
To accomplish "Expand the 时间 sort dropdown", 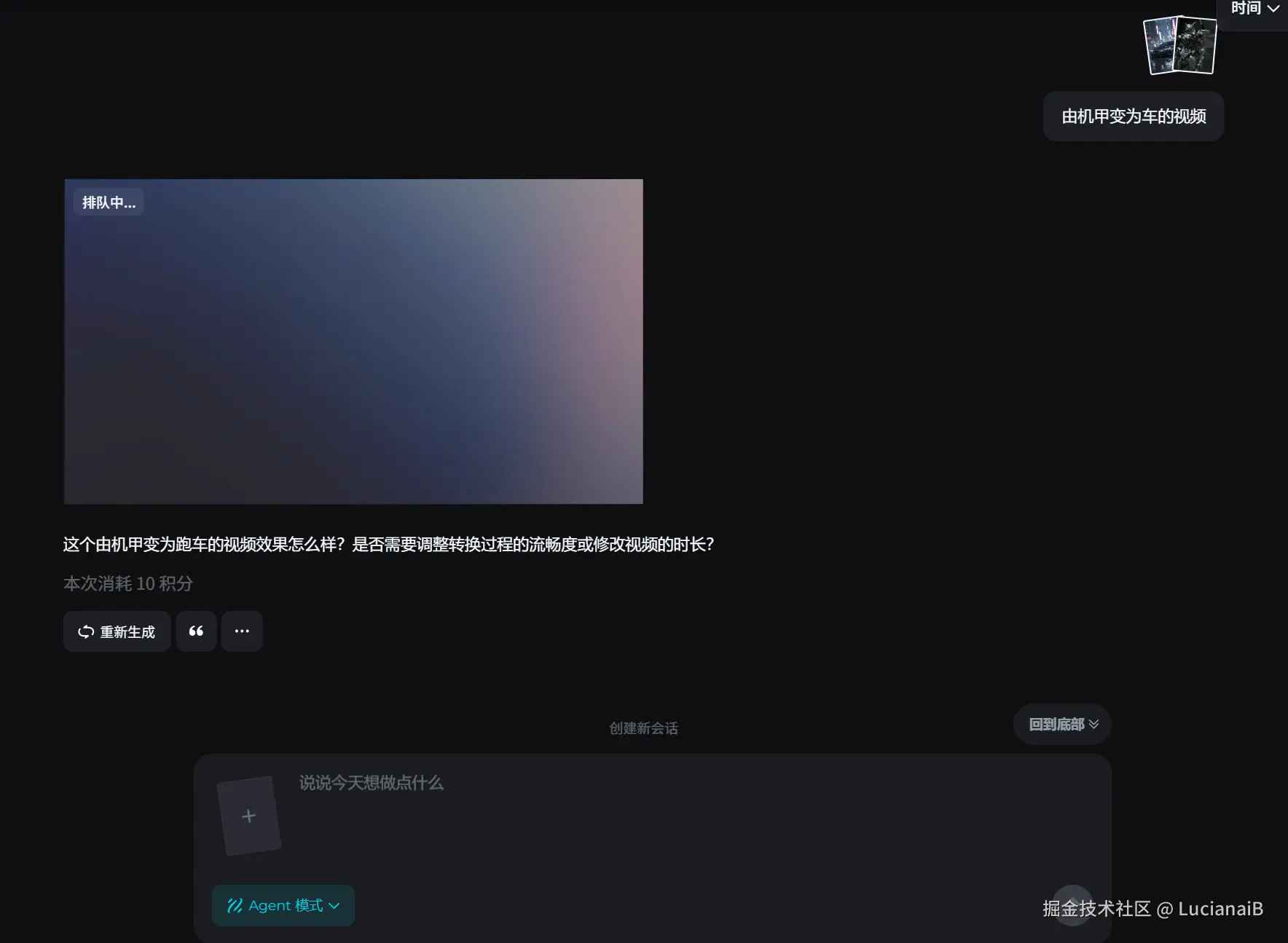I will 1254,9.
